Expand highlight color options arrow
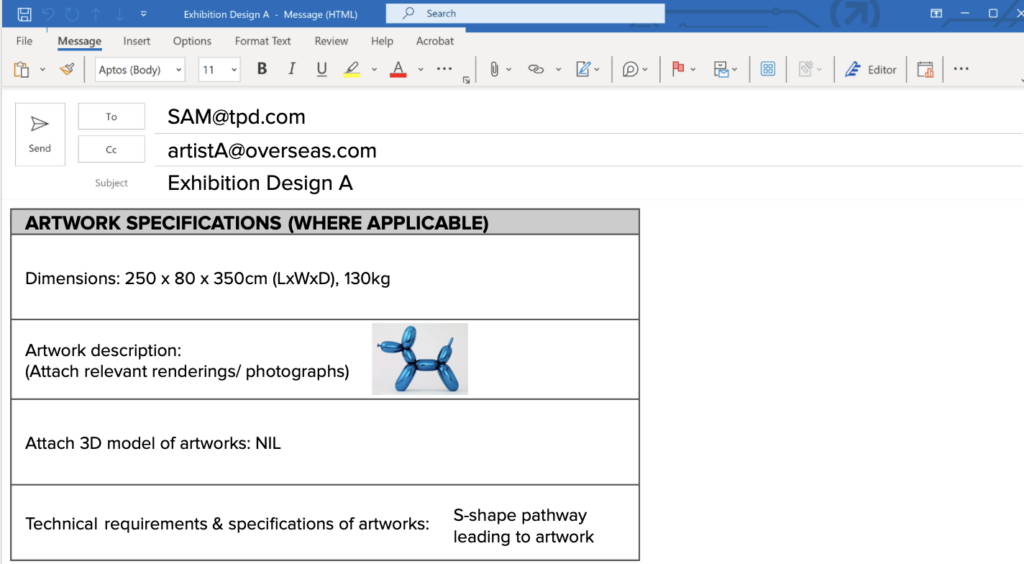The image size is (1024, 564). (x=374, y=69)
